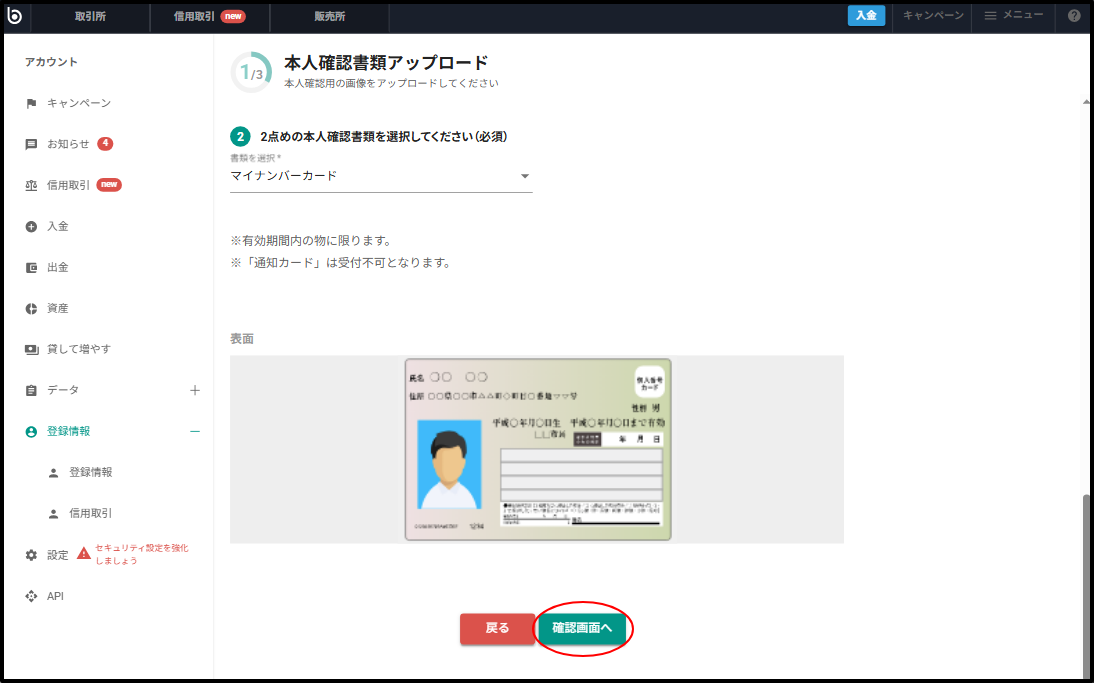Viewport: 1094px width, 683px height.
Task: Click the 資産 pie-chart icon
Action: (x=31, y=307)
